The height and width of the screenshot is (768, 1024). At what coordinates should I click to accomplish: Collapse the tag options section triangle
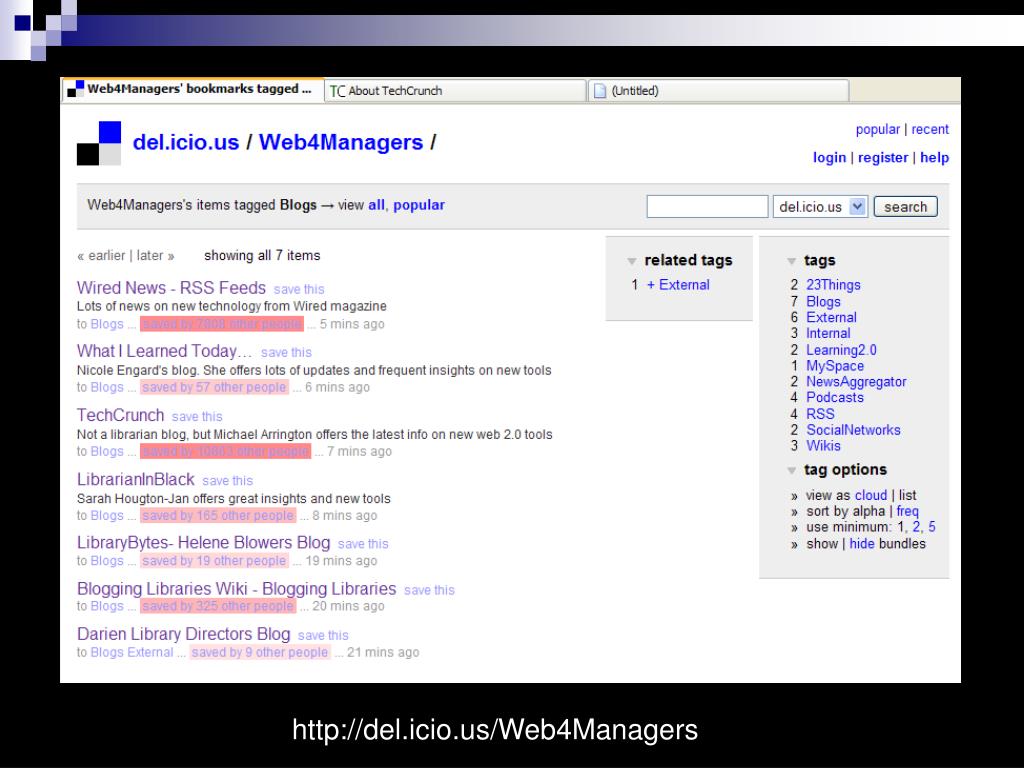pos(792,470)
